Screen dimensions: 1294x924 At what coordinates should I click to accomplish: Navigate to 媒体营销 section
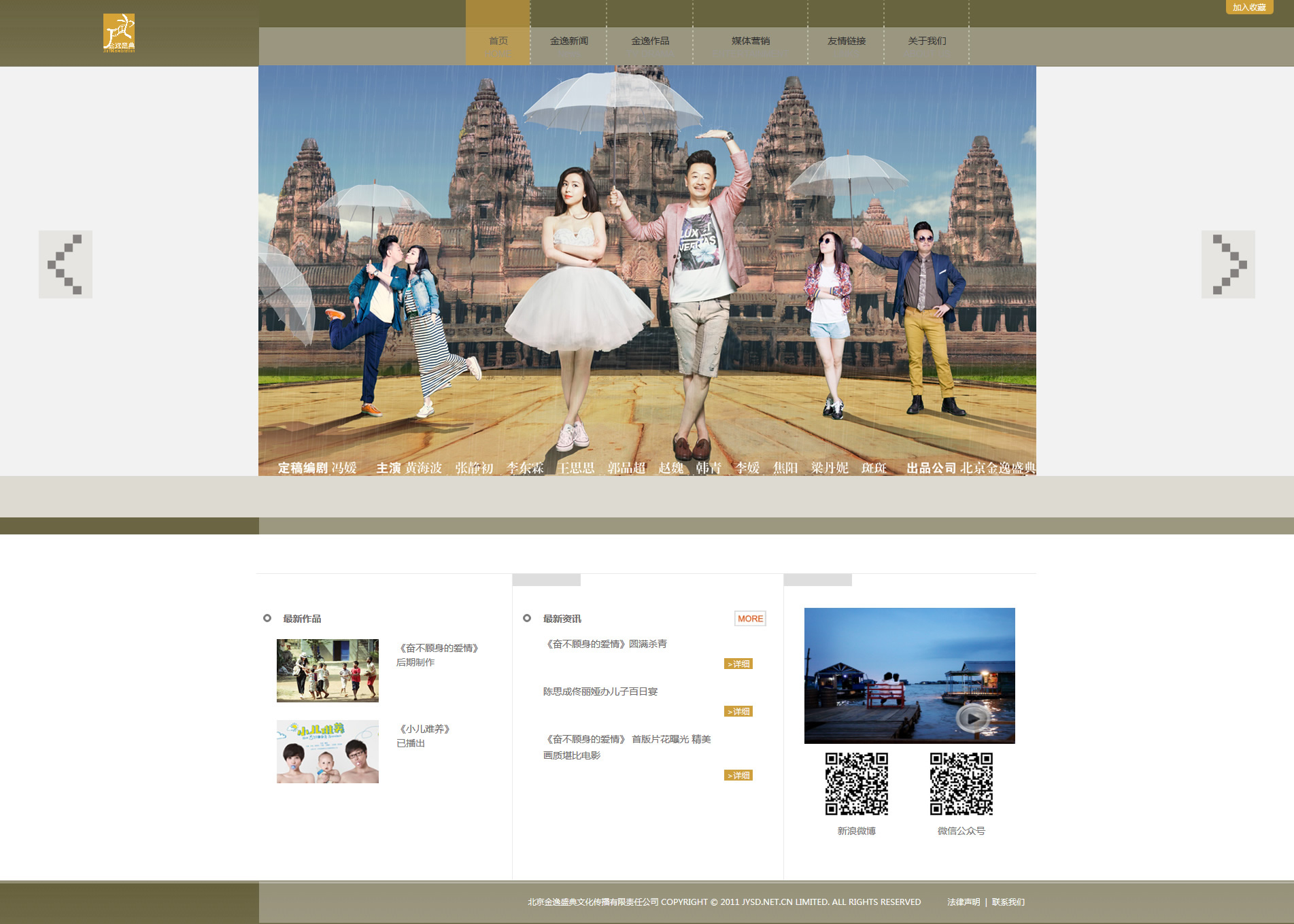point(750,41)
